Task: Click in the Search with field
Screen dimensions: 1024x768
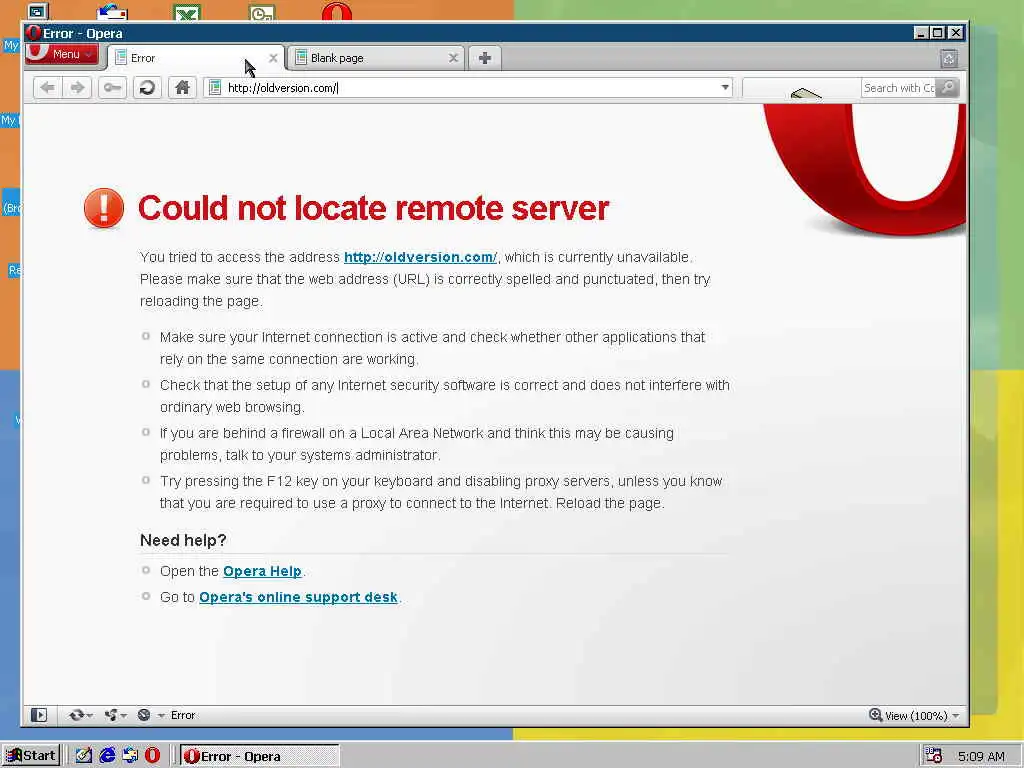Action: (899, 88)
